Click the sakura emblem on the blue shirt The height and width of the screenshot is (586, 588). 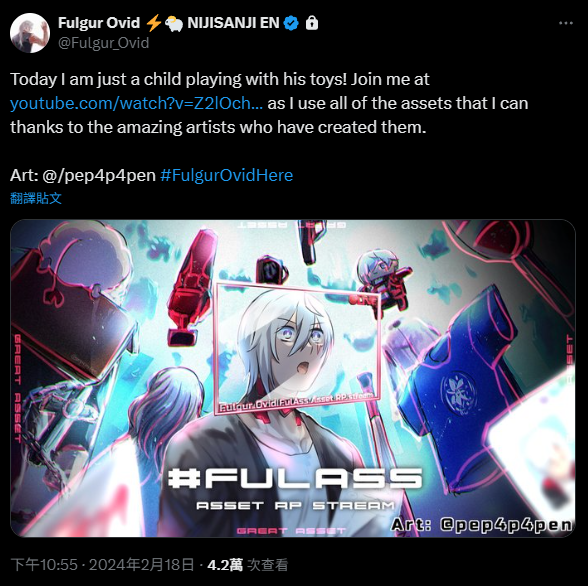(x=458, y=393)
